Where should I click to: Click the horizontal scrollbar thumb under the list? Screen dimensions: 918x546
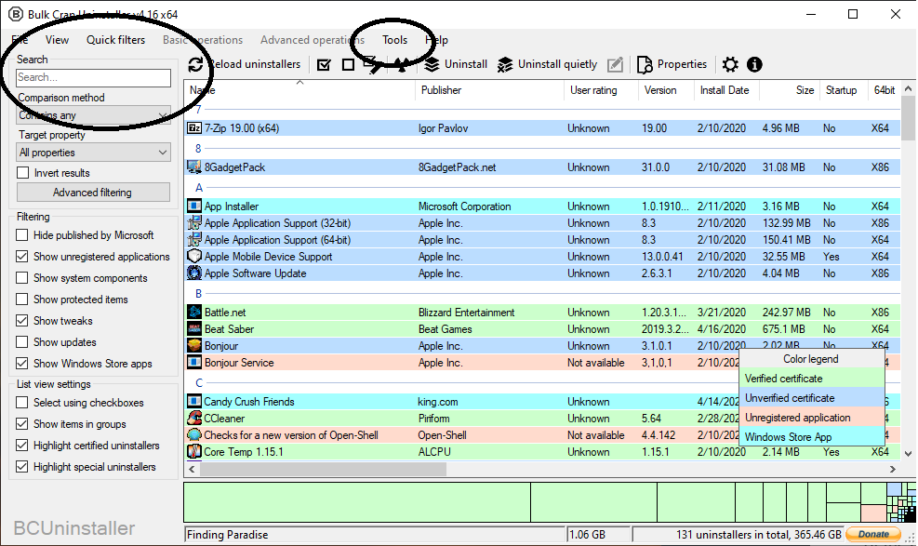[x=323, y=469]
